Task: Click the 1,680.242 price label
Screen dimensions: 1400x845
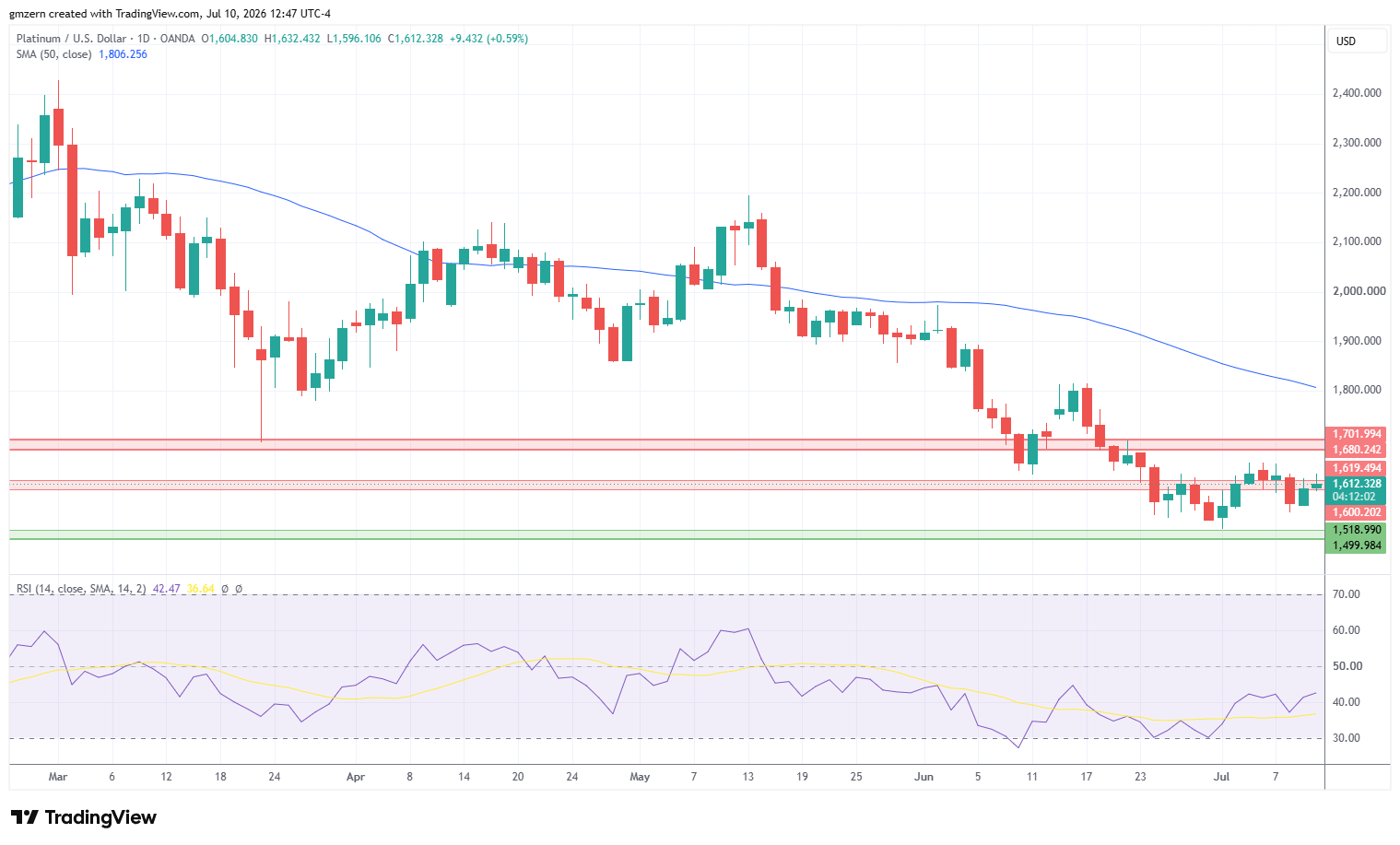Action: pos(1356,450)
